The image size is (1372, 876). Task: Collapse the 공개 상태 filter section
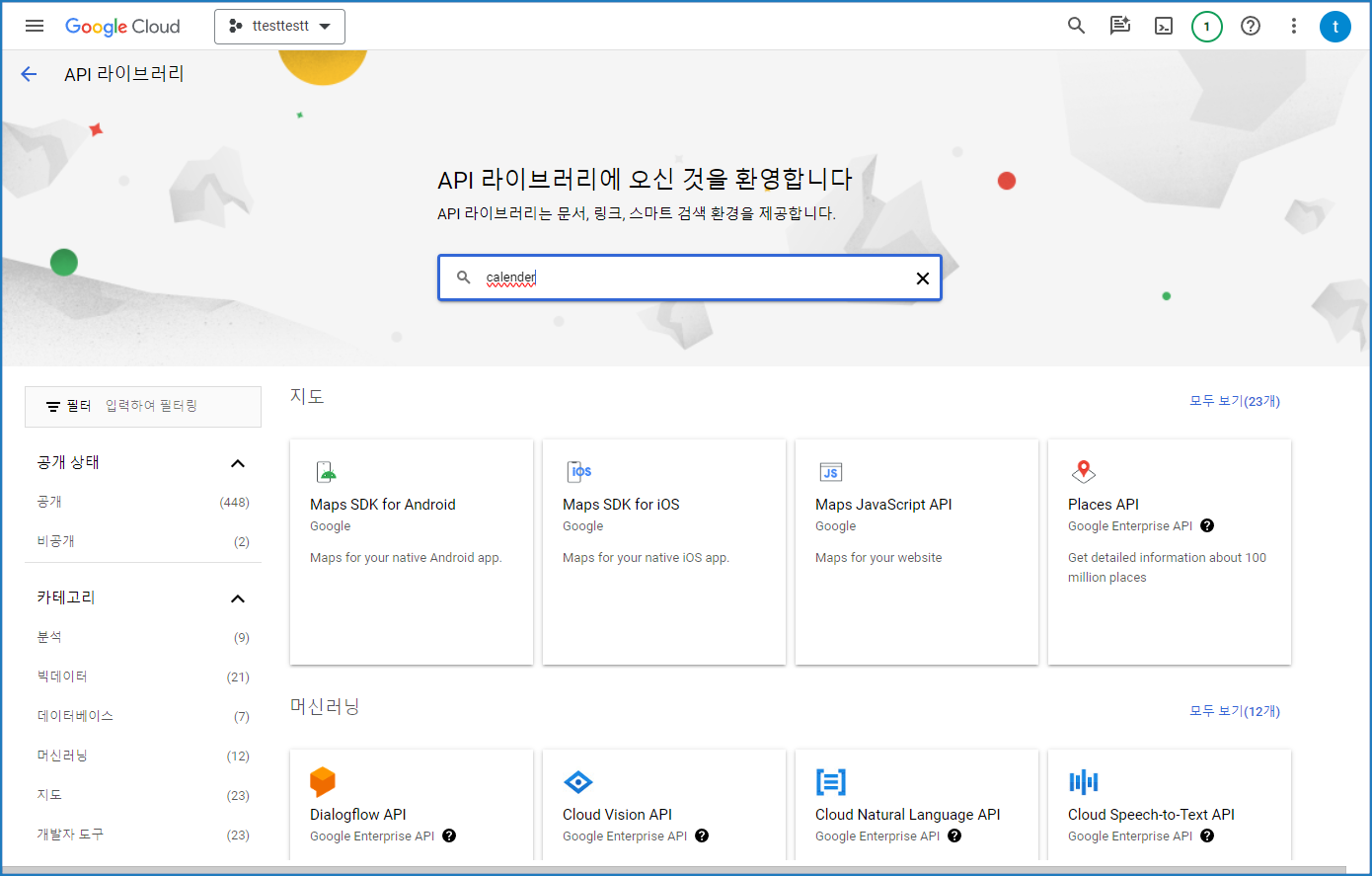coord(237,462)
